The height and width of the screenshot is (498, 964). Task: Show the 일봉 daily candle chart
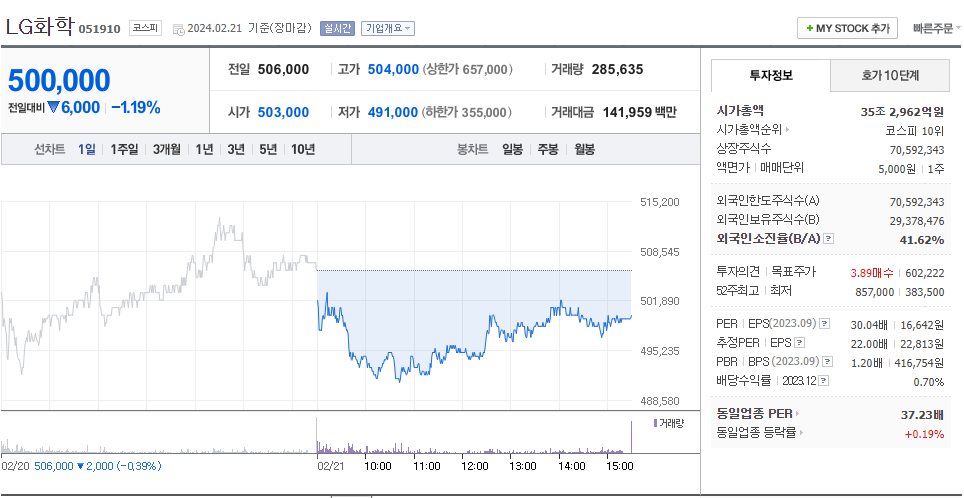coord(512,149)
